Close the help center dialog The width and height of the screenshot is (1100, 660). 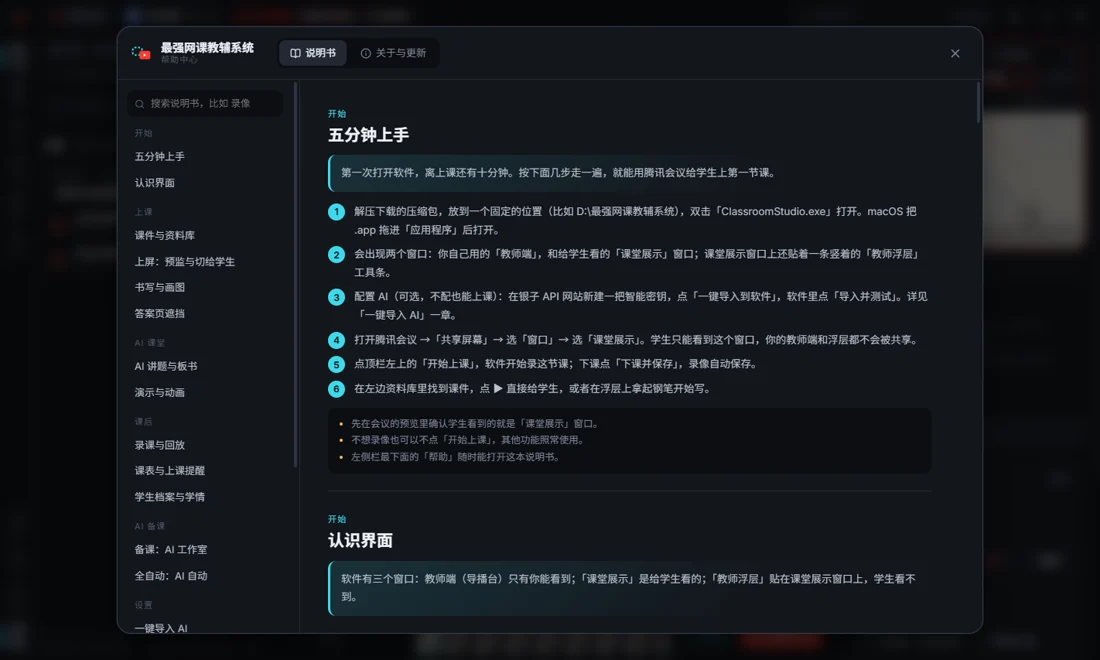click(955, 53)
